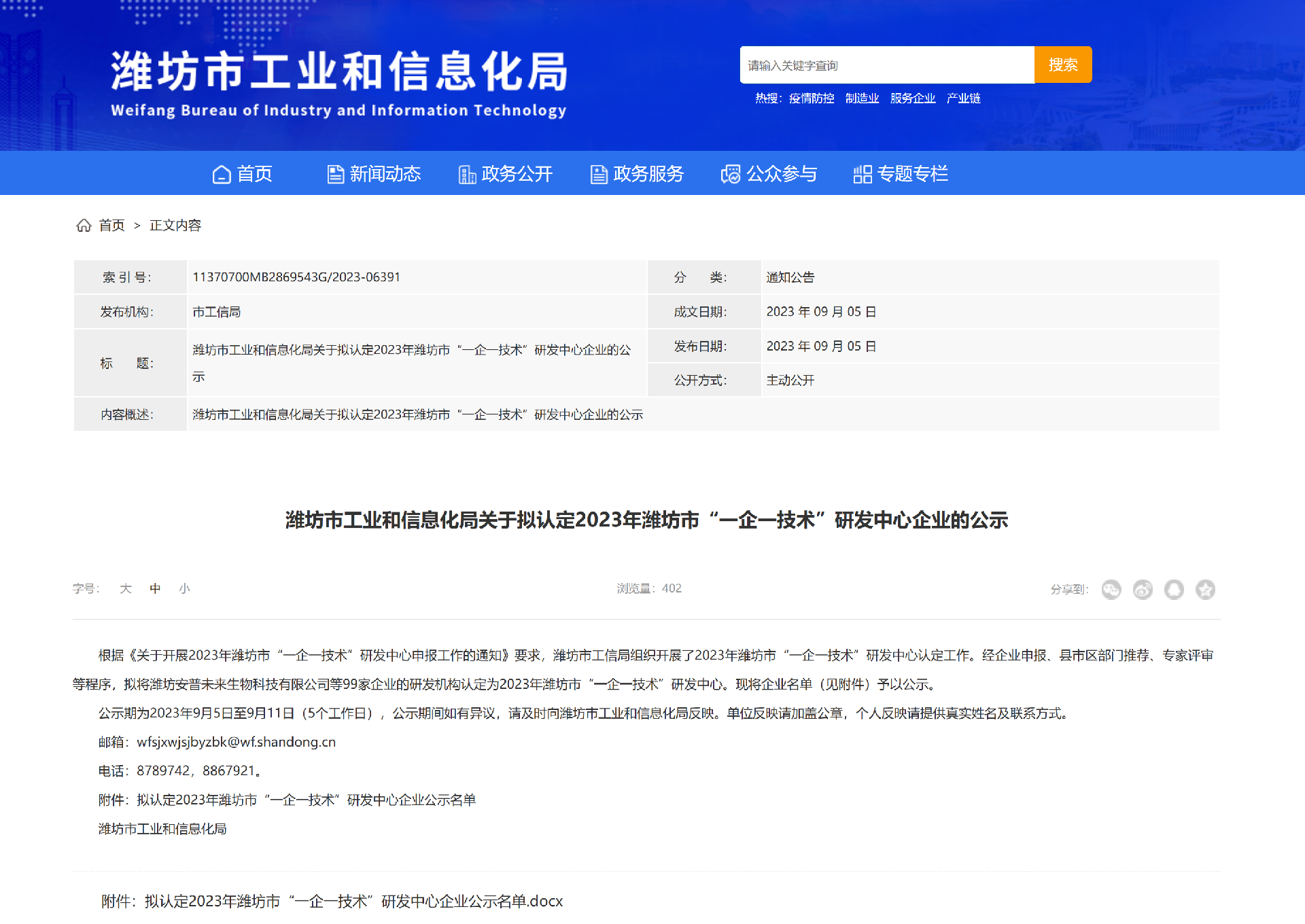
Task: Click hot search link 制造业
Action: pyautogui.click(x=863, y=99)
